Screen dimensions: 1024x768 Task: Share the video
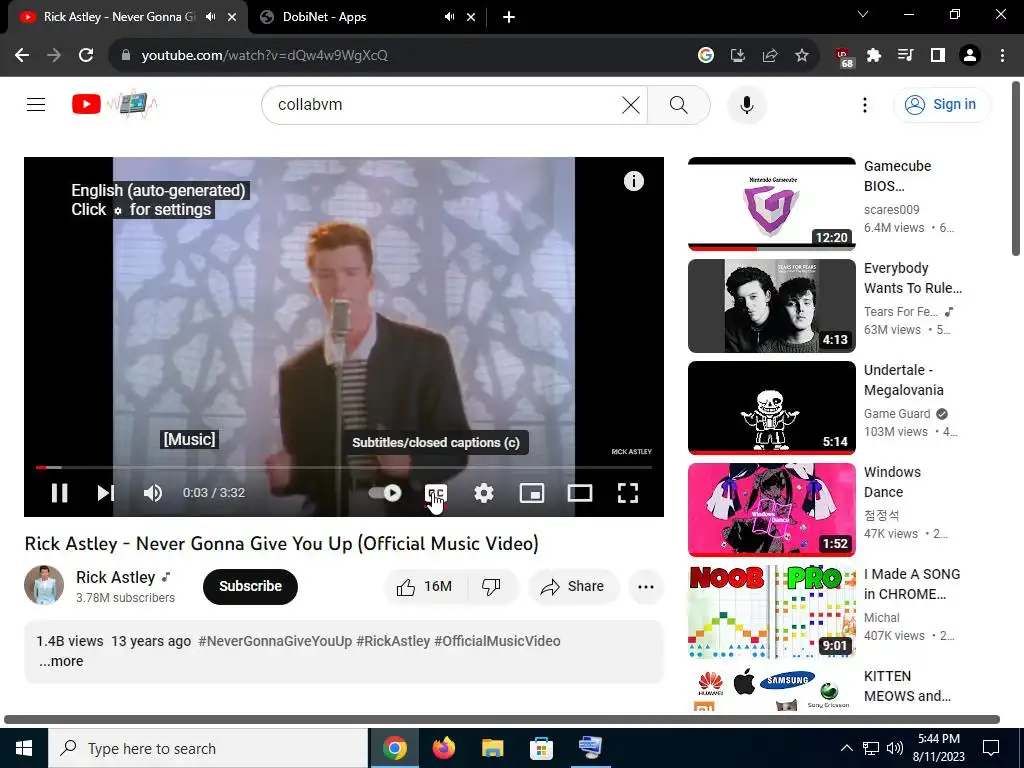(x=573, y=586)
